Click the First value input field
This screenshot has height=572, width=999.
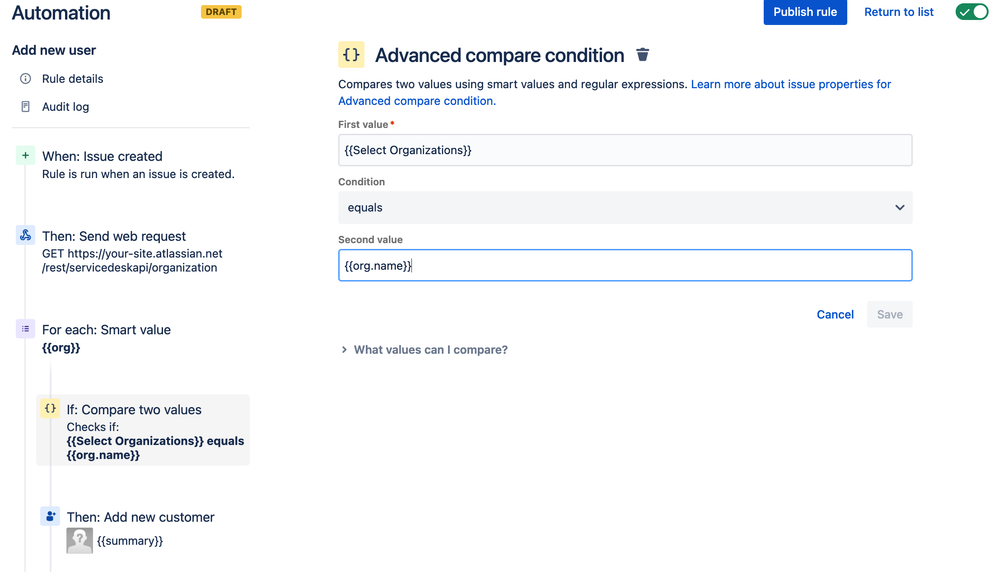(625, 150)
